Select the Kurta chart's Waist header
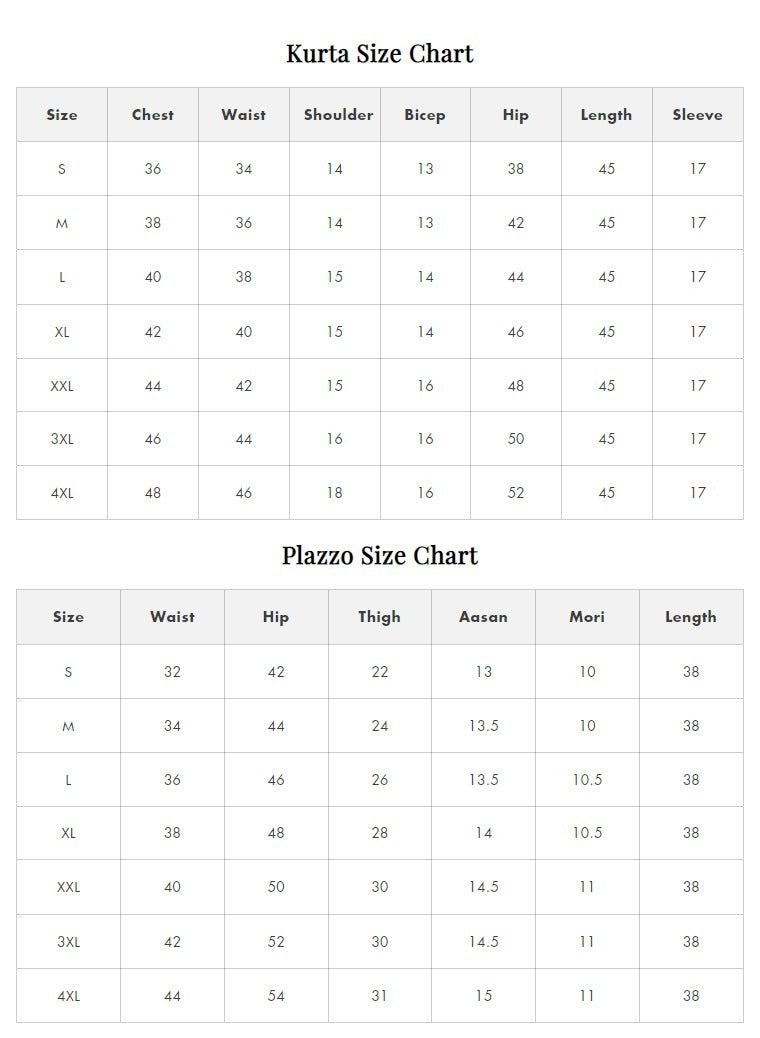760x1038 pixels. point(244,115)
